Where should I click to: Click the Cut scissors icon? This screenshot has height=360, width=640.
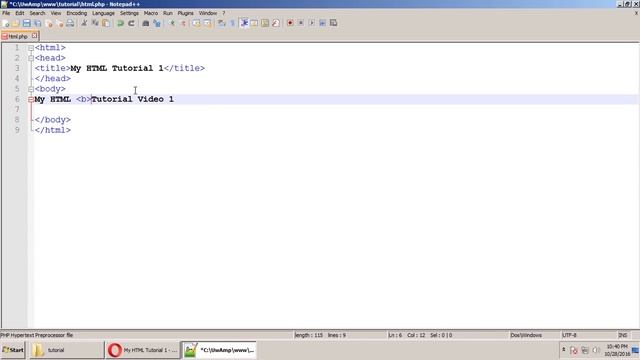pos(84,23)
